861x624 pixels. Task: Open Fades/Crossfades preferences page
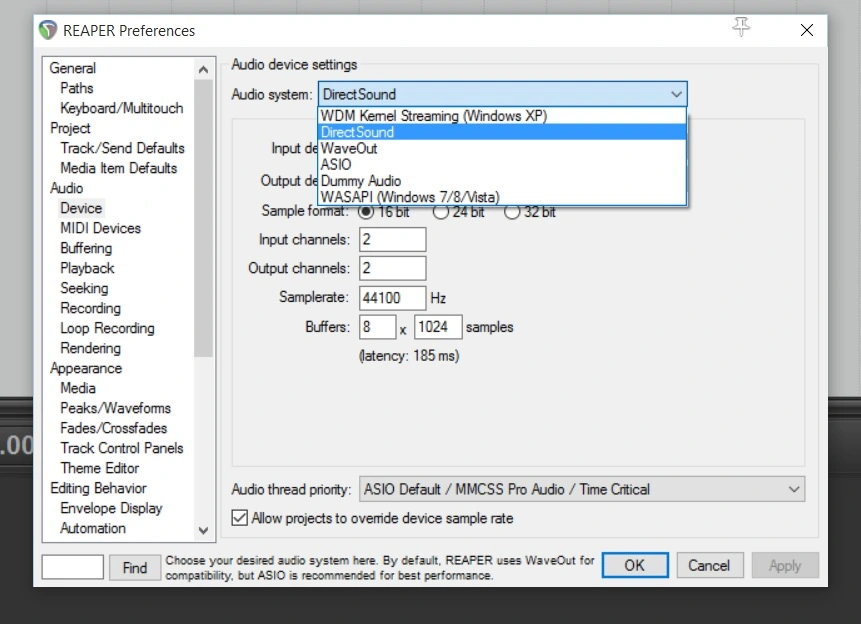click(x=114, y=428)
